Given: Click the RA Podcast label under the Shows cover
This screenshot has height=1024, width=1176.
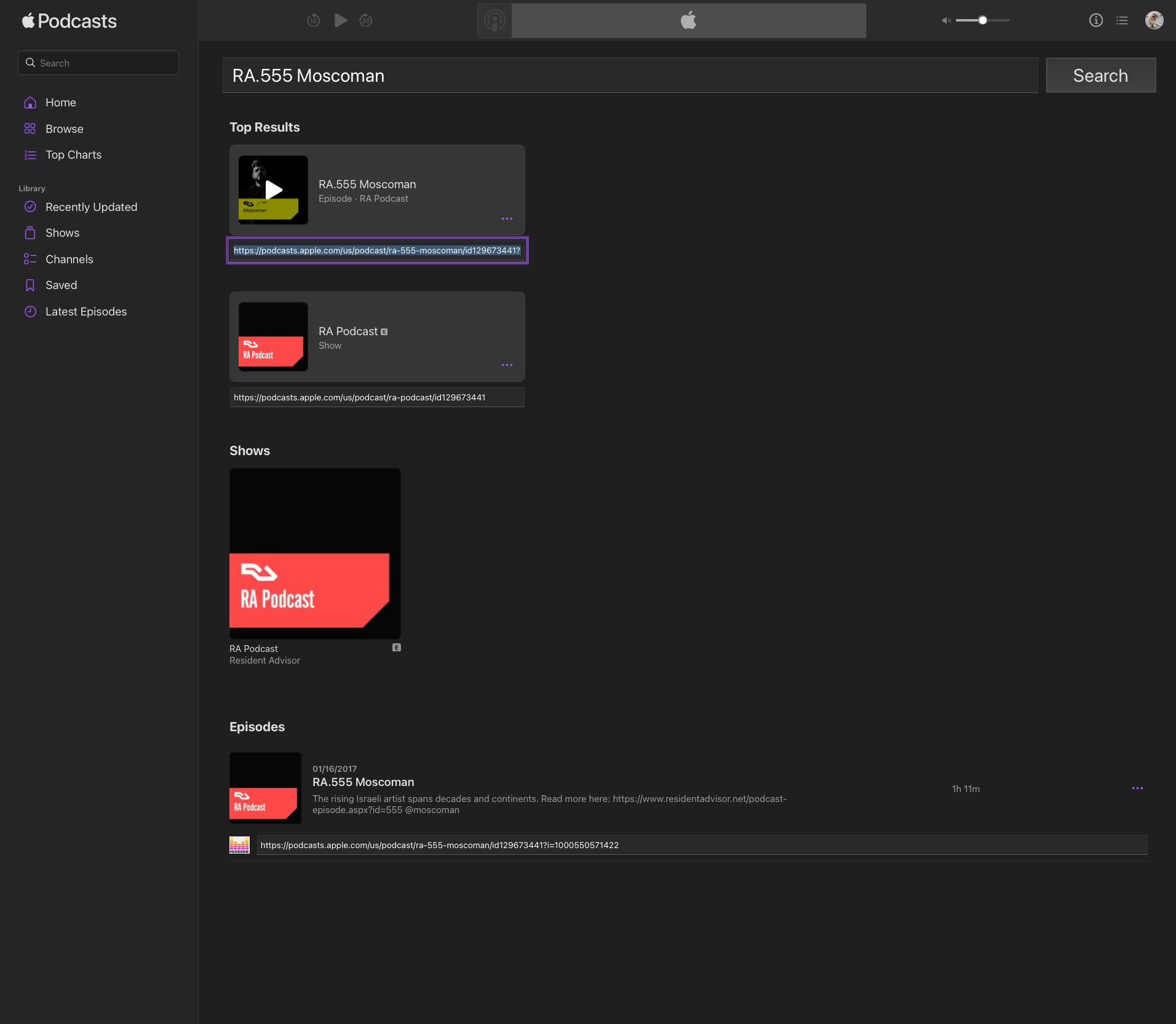Looking at the screenshot, I should pos(253,649).
